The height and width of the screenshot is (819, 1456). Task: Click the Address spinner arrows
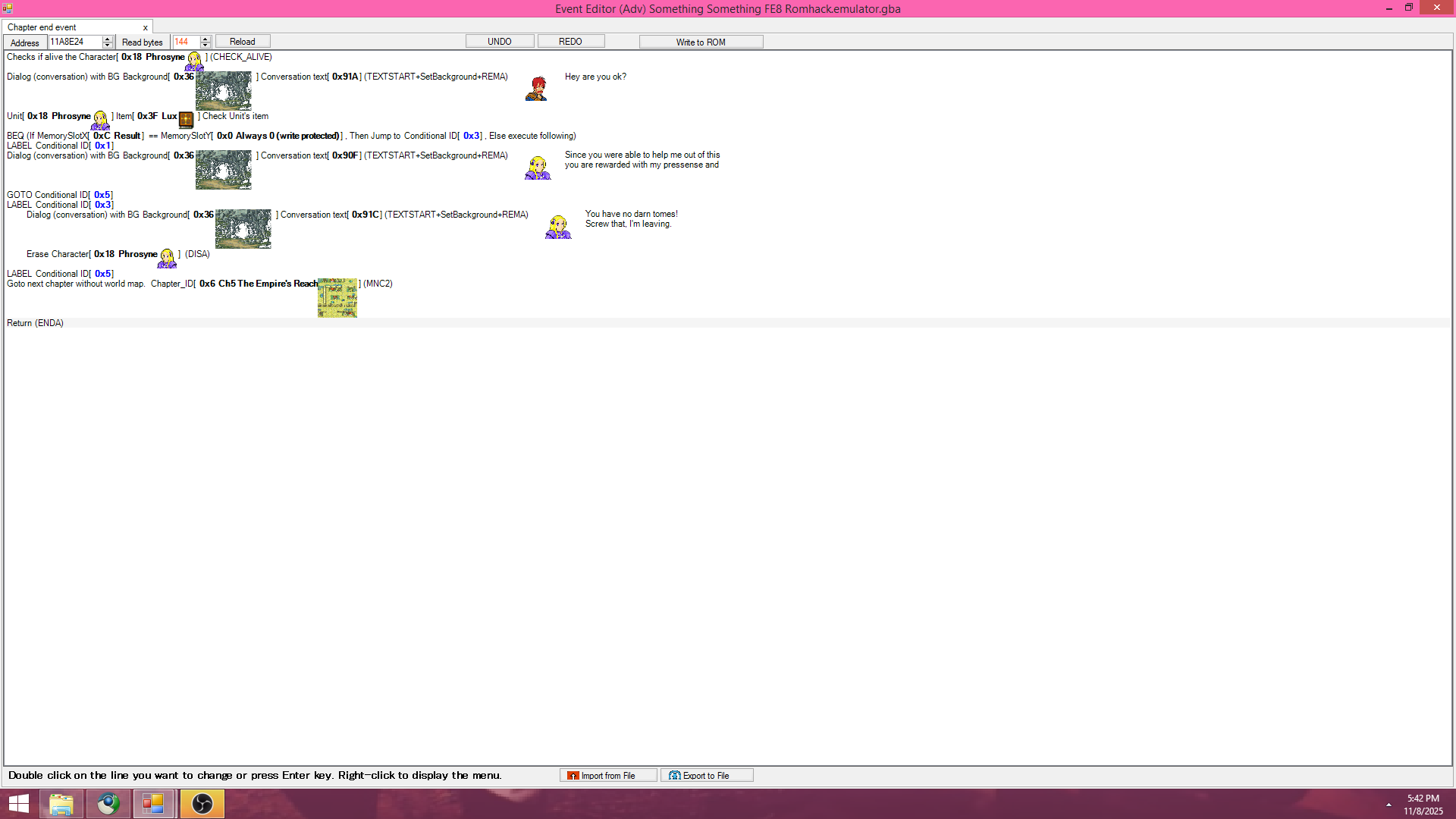click(x=108, y=42)
